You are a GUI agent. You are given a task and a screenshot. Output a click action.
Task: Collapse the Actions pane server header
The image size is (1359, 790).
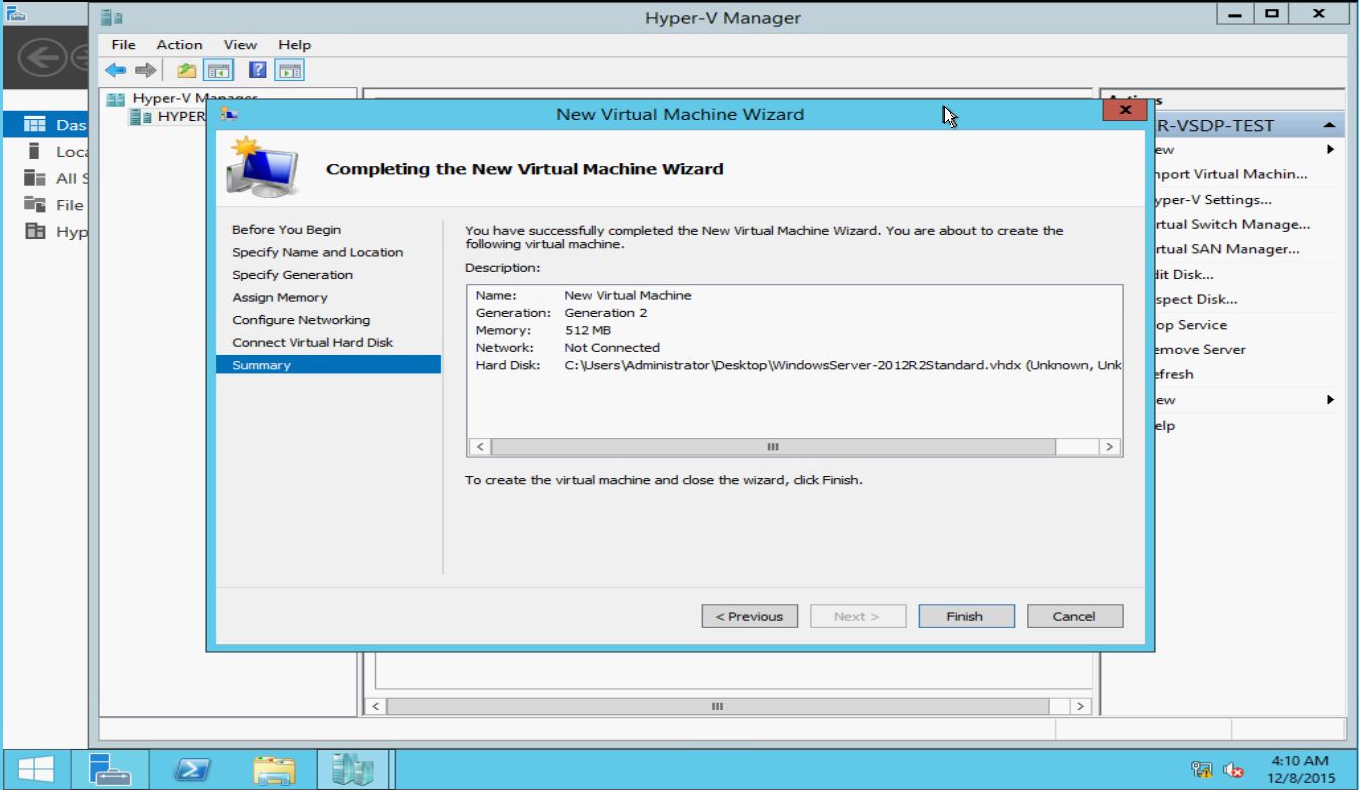coord(1328,126)
